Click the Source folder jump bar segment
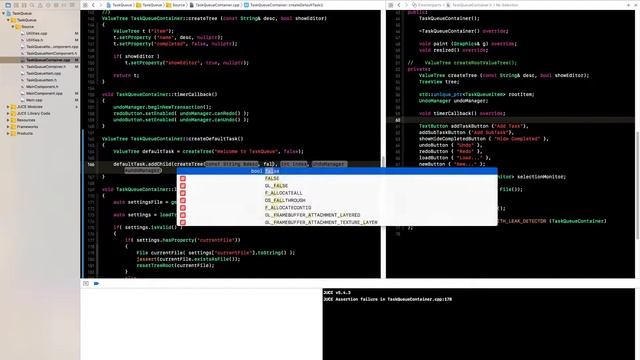 tap(176, 5)
